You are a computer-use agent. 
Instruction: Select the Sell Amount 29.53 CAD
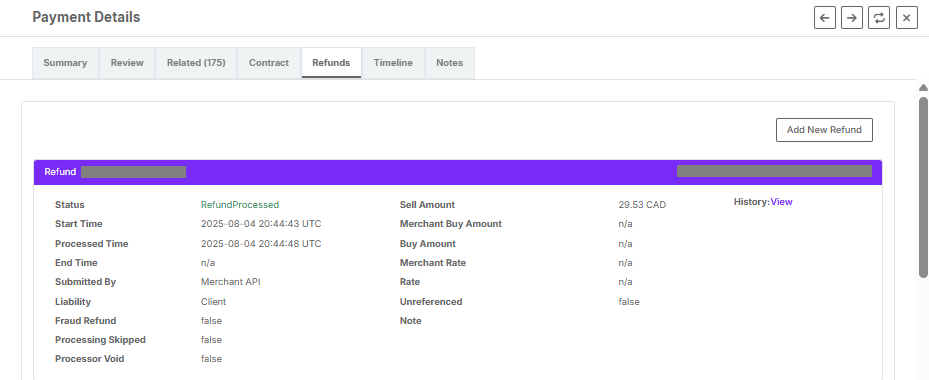[642, 205]
